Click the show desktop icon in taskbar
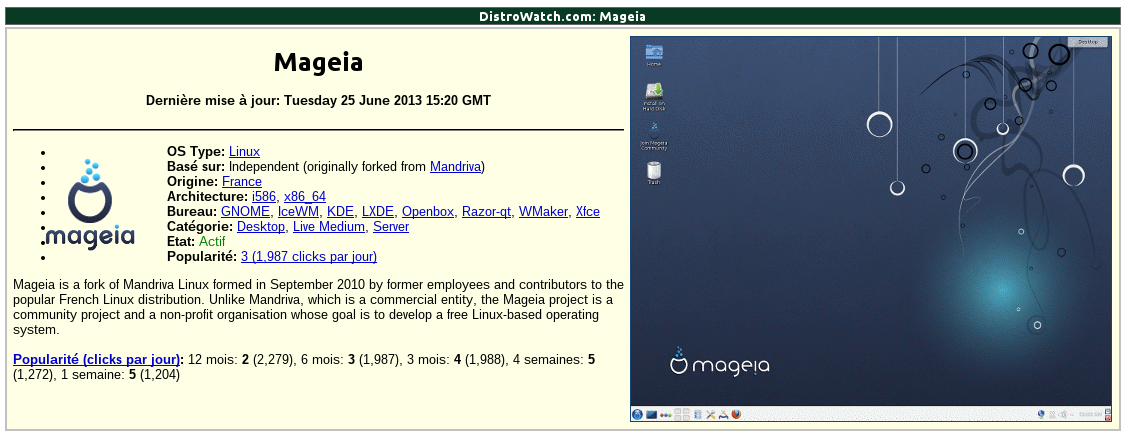The width and height of the screenshot is (1126, 437). click(x=651, y=414)
